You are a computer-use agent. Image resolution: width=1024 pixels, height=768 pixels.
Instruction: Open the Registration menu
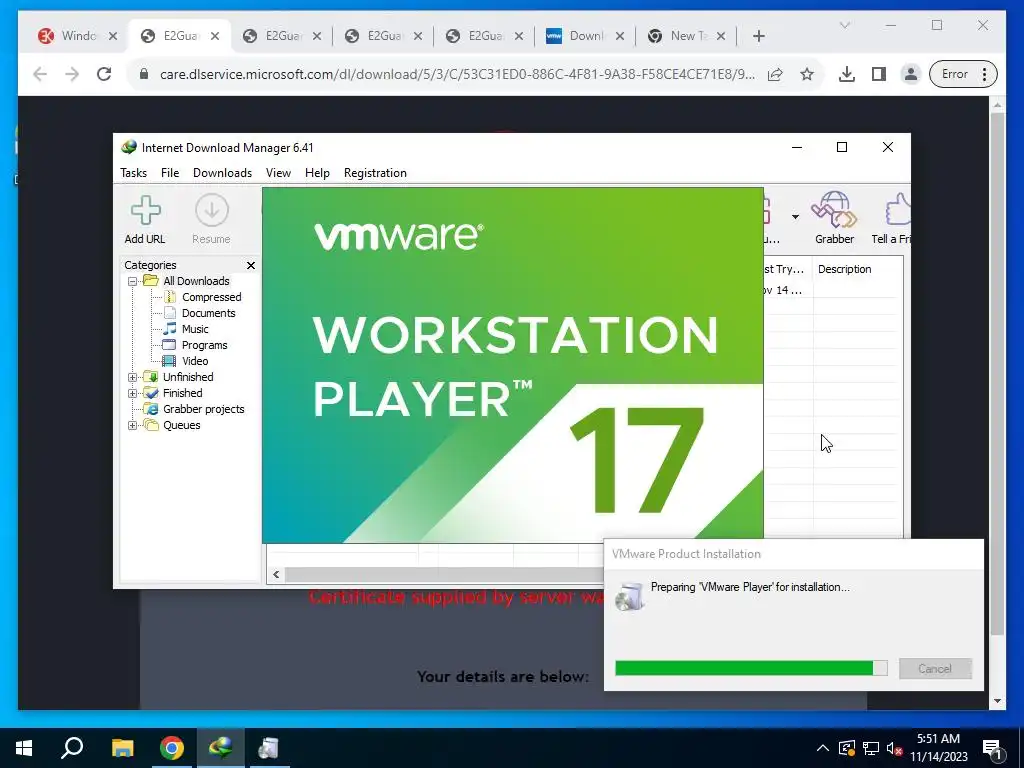(376, 173)
